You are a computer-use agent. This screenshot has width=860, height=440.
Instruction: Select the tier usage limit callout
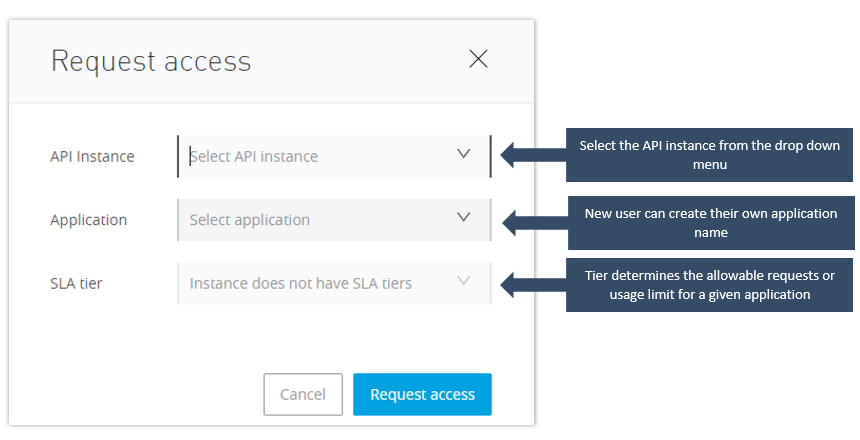click(710, 285)
